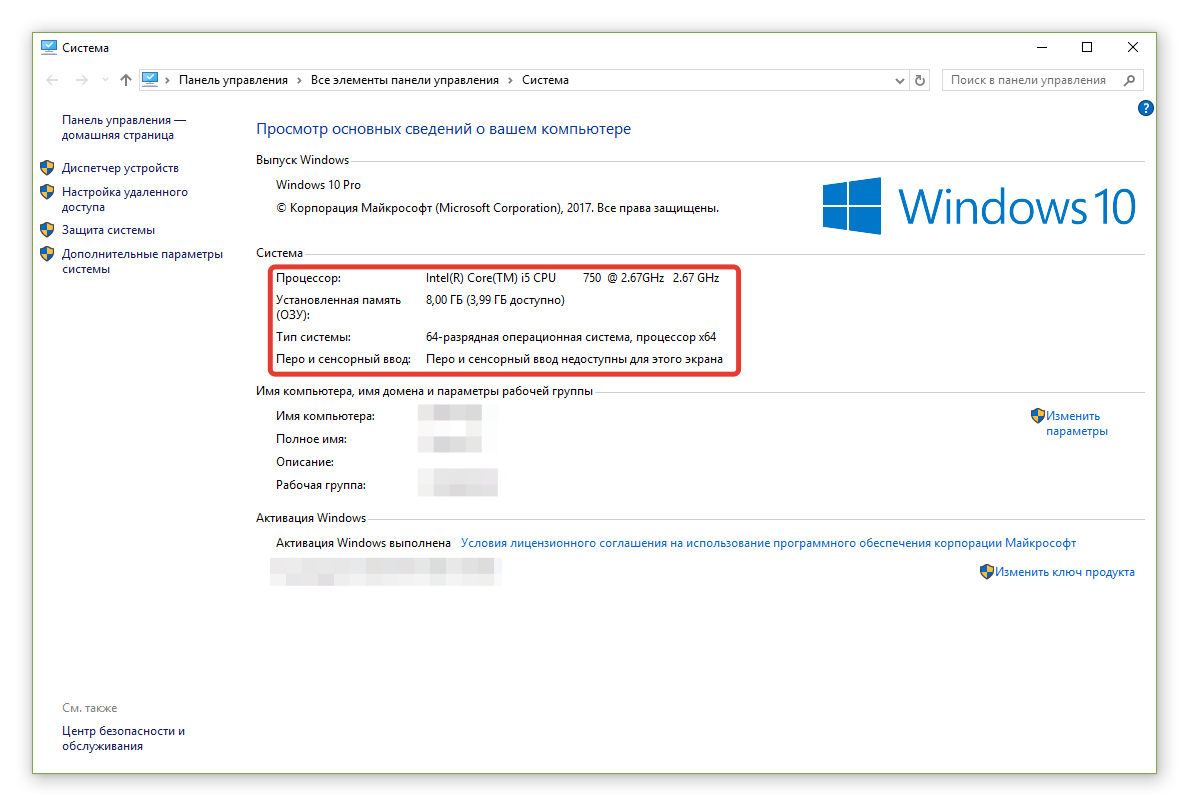Click 'Перо и сенсорный ввод:' label
Screen dimensions: 1189x806
pos(343,359)
